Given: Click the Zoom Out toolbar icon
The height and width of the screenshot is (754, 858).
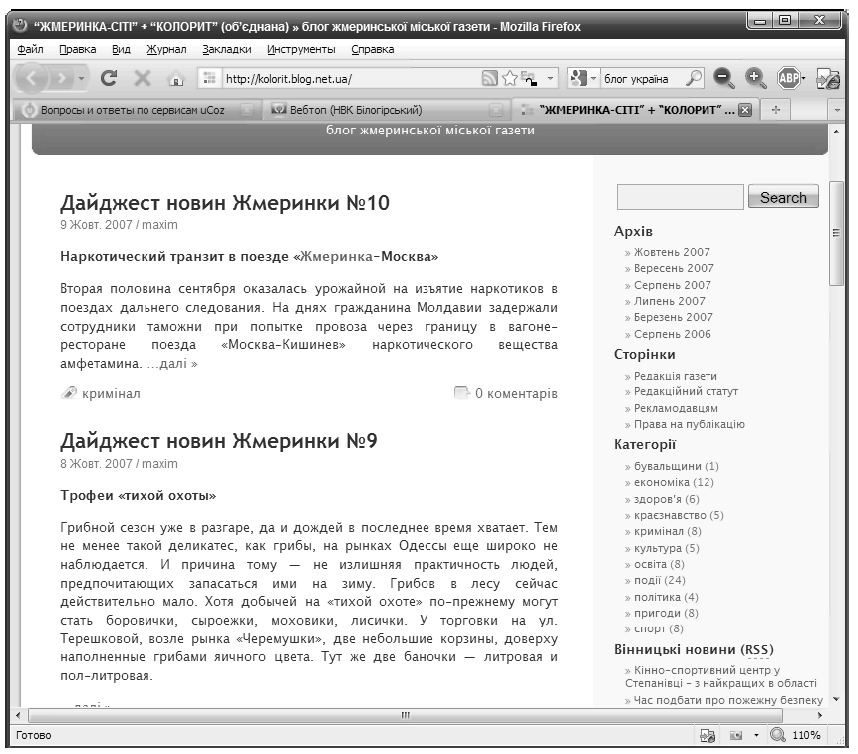Looking at the screenshot, I should [723, 79].
